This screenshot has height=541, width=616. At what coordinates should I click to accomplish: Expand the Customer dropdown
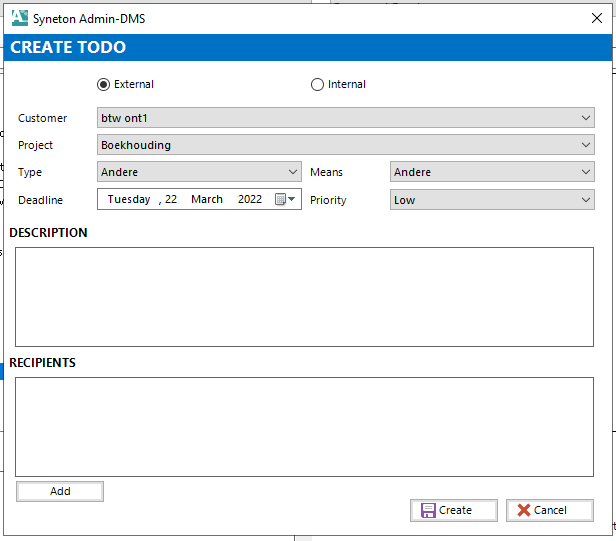586,118
